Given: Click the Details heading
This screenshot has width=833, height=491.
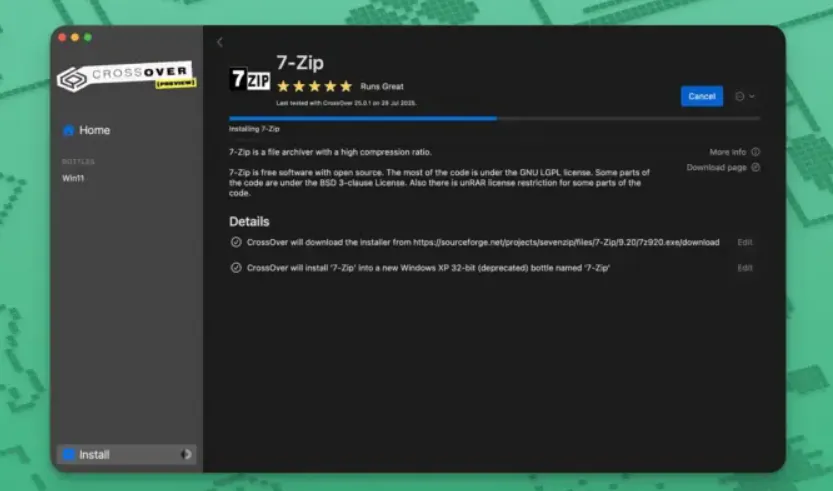Looking at the screenshot, I should pyautogui.click(x=249, y=222).
